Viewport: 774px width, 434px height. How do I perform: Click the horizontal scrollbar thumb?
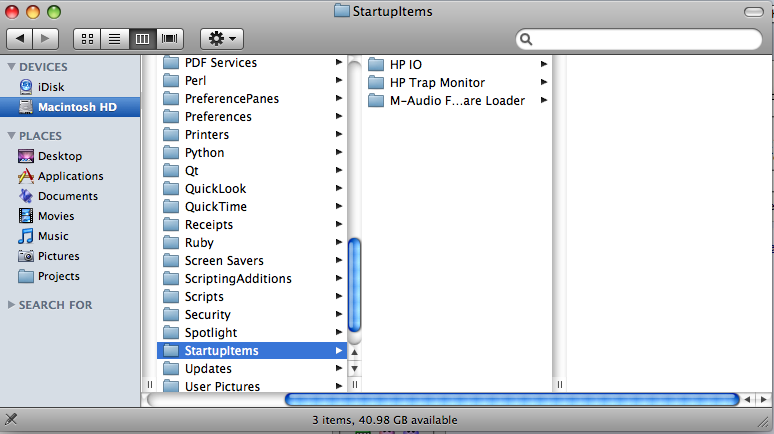point(510,400)
